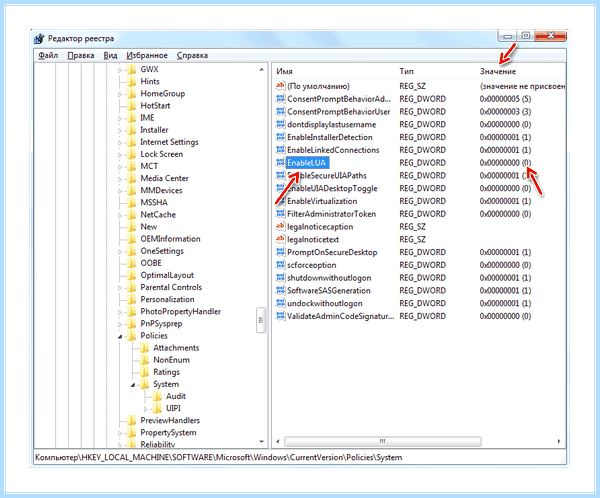600x498 pixels.
Task: Select the MMDevices key
Action: click(161, 191)
